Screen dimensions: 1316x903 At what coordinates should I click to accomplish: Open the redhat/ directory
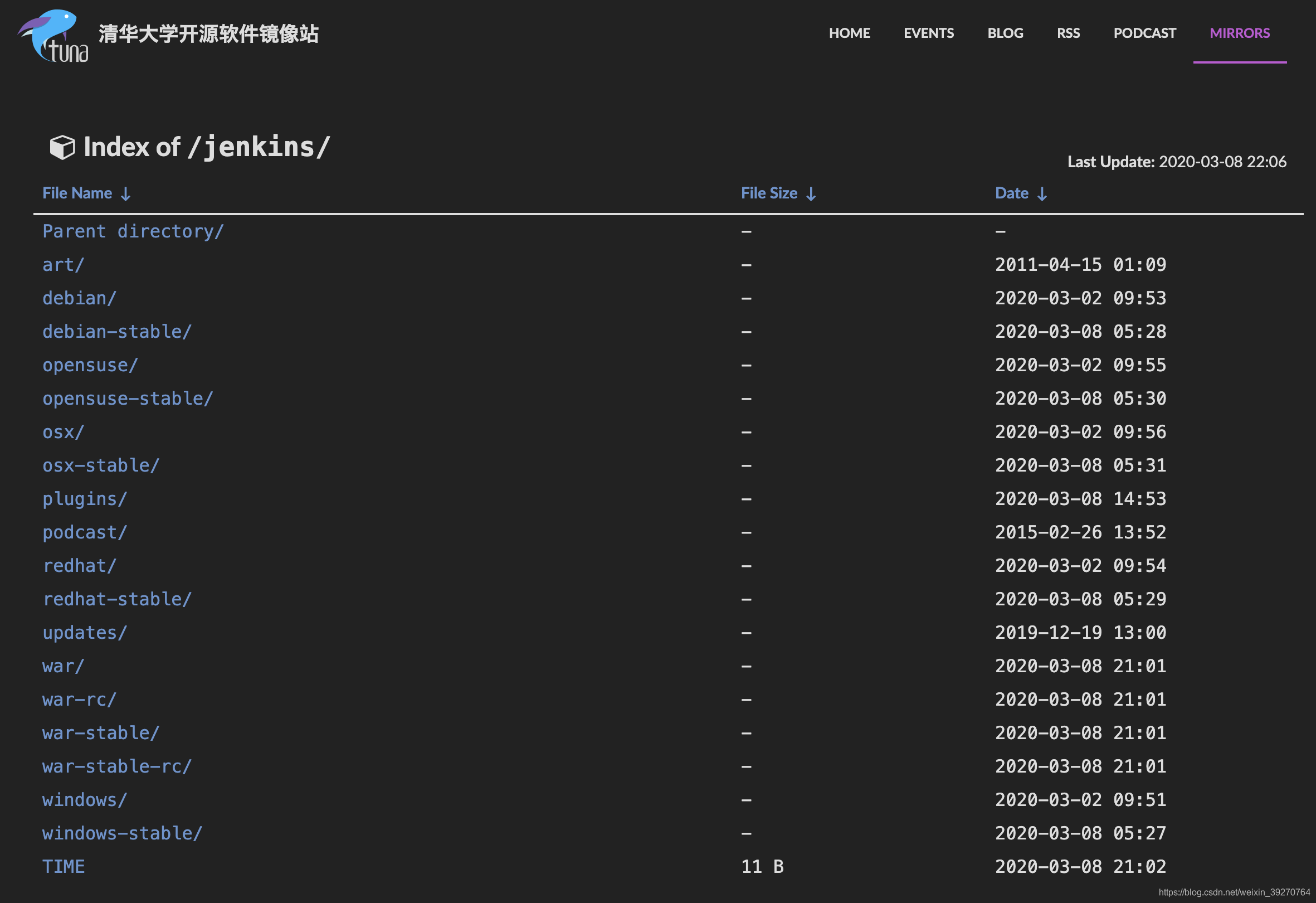[80, 565]
